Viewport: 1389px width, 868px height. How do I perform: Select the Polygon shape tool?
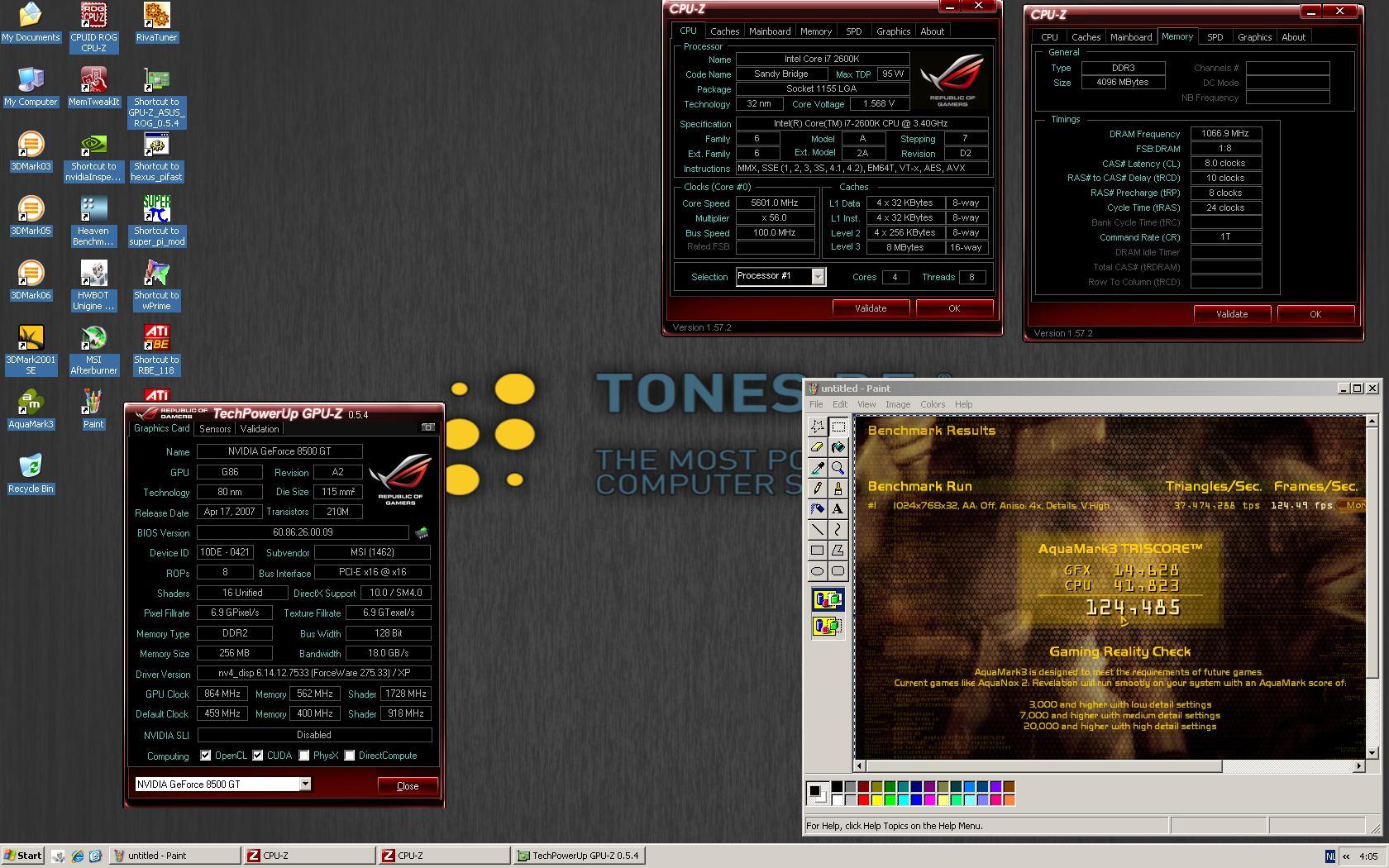[x=838, y=551]
